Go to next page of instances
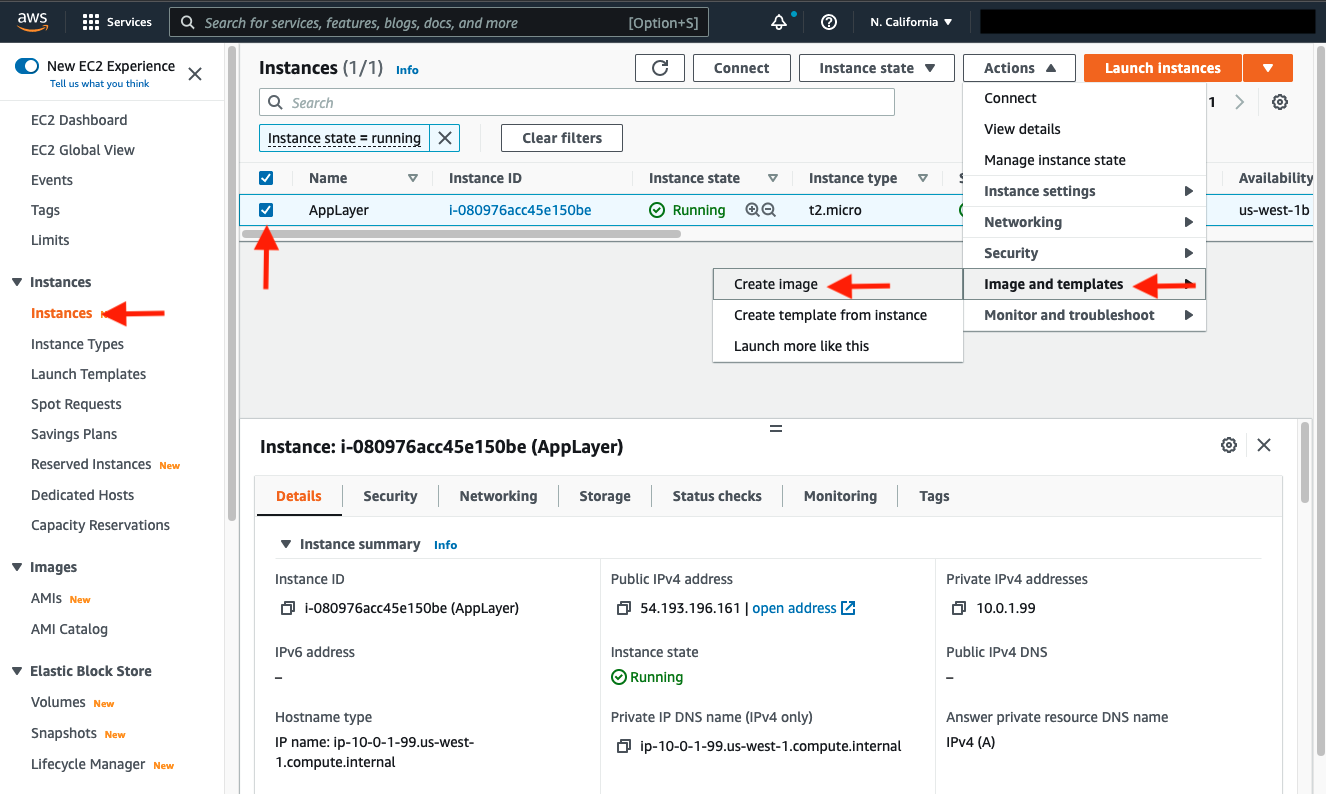The width and height of the screenshot is (1326, 794). (1240, 102)
